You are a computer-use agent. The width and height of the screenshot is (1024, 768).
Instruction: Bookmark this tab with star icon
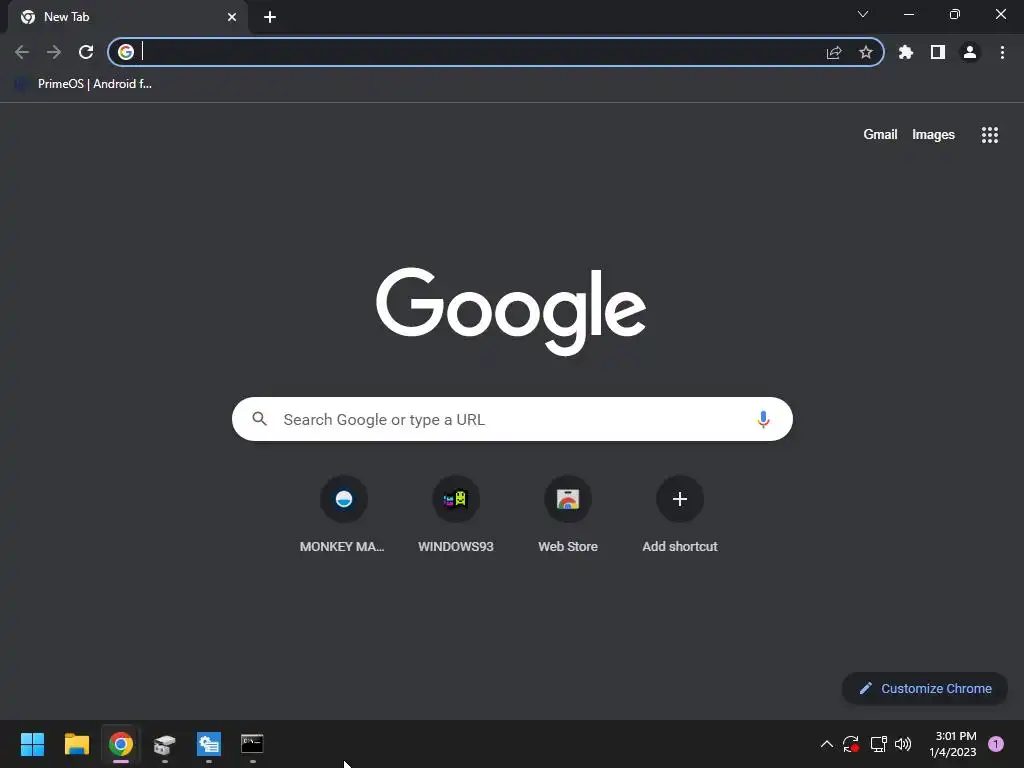[x=866, y=52]
